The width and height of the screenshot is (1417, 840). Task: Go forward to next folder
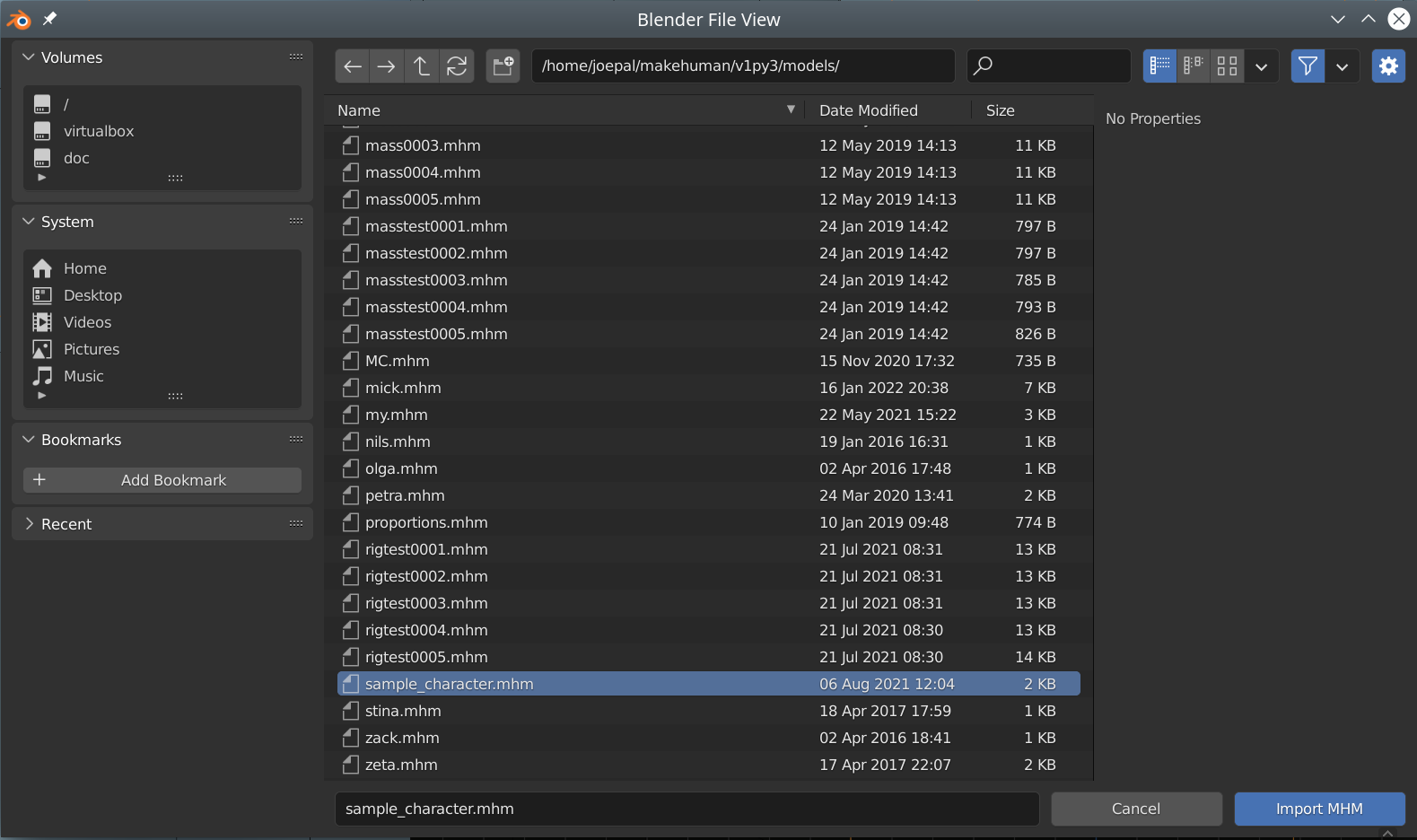(x=387, y=66)
